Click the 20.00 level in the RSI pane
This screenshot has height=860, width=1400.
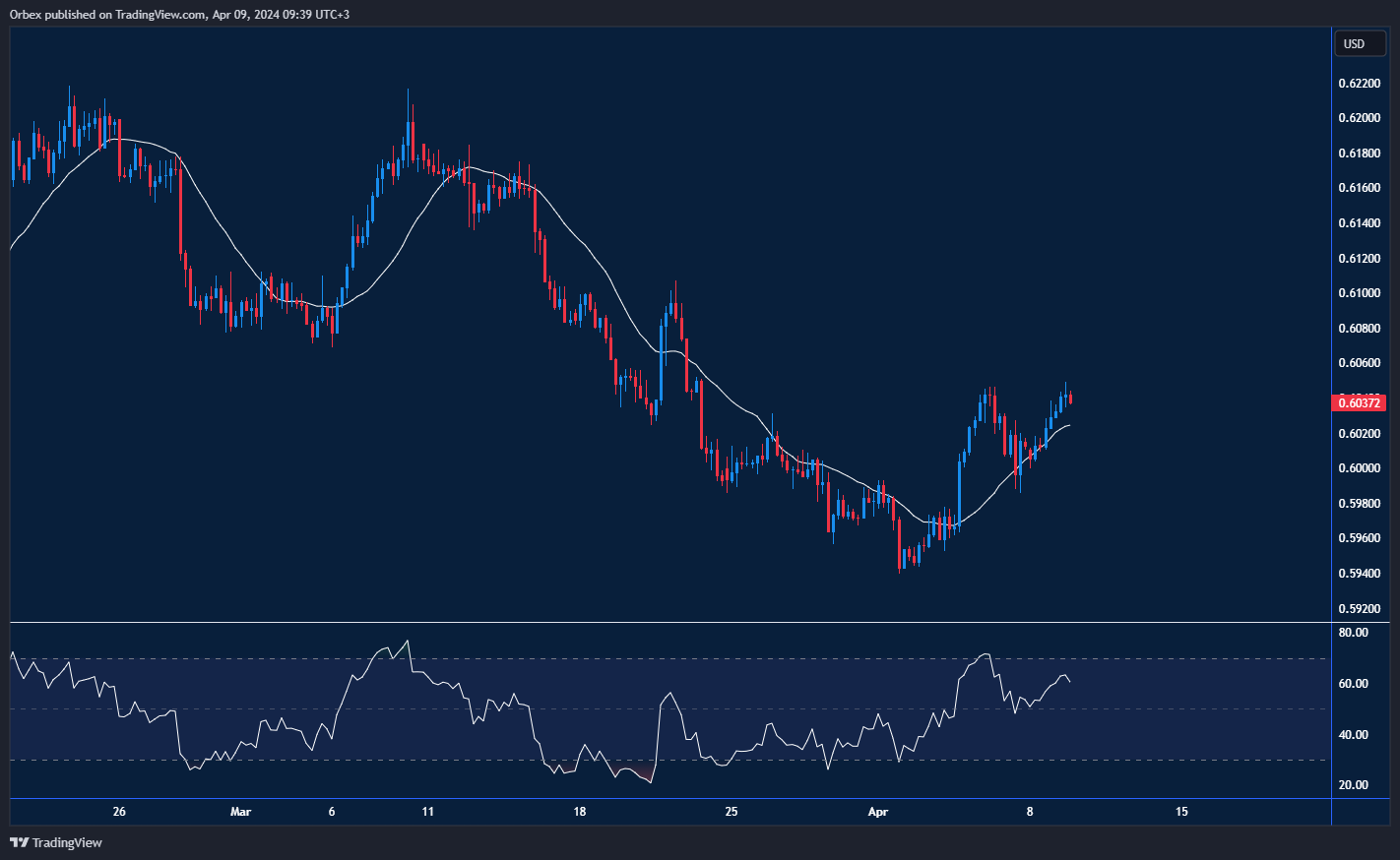click(1353, 784)
